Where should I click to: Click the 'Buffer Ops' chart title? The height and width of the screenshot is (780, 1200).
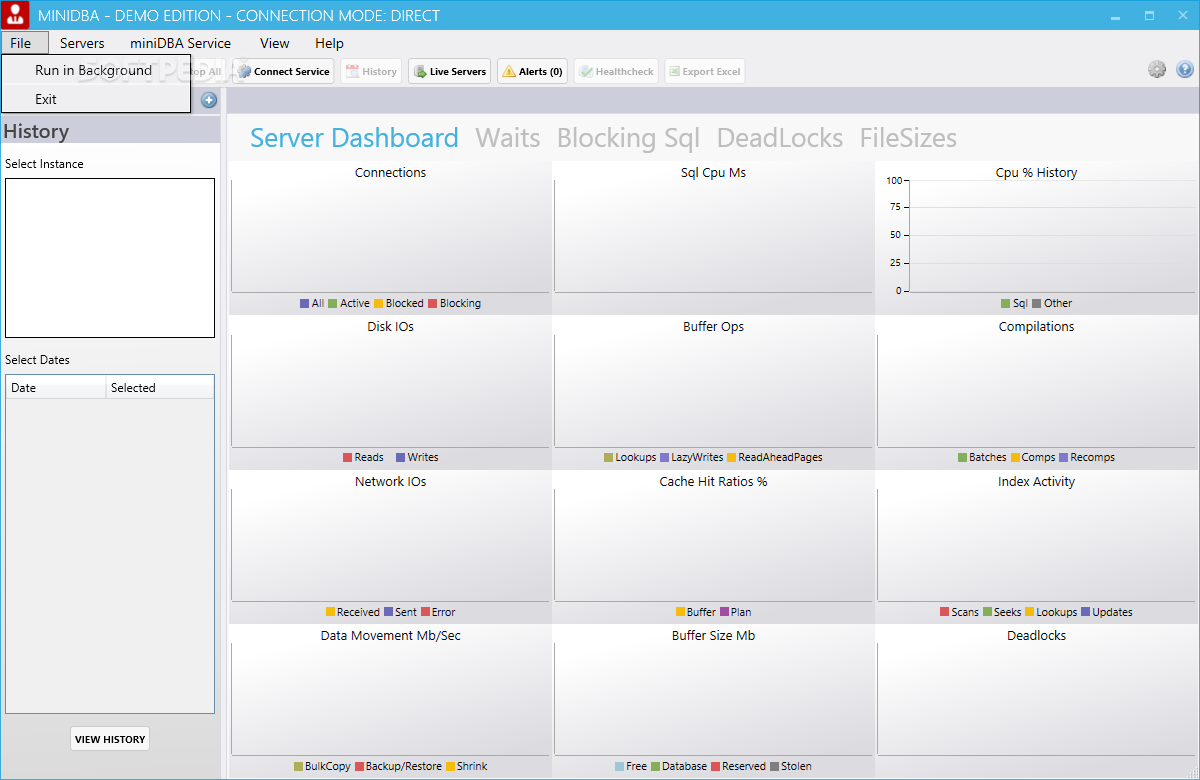713,327
